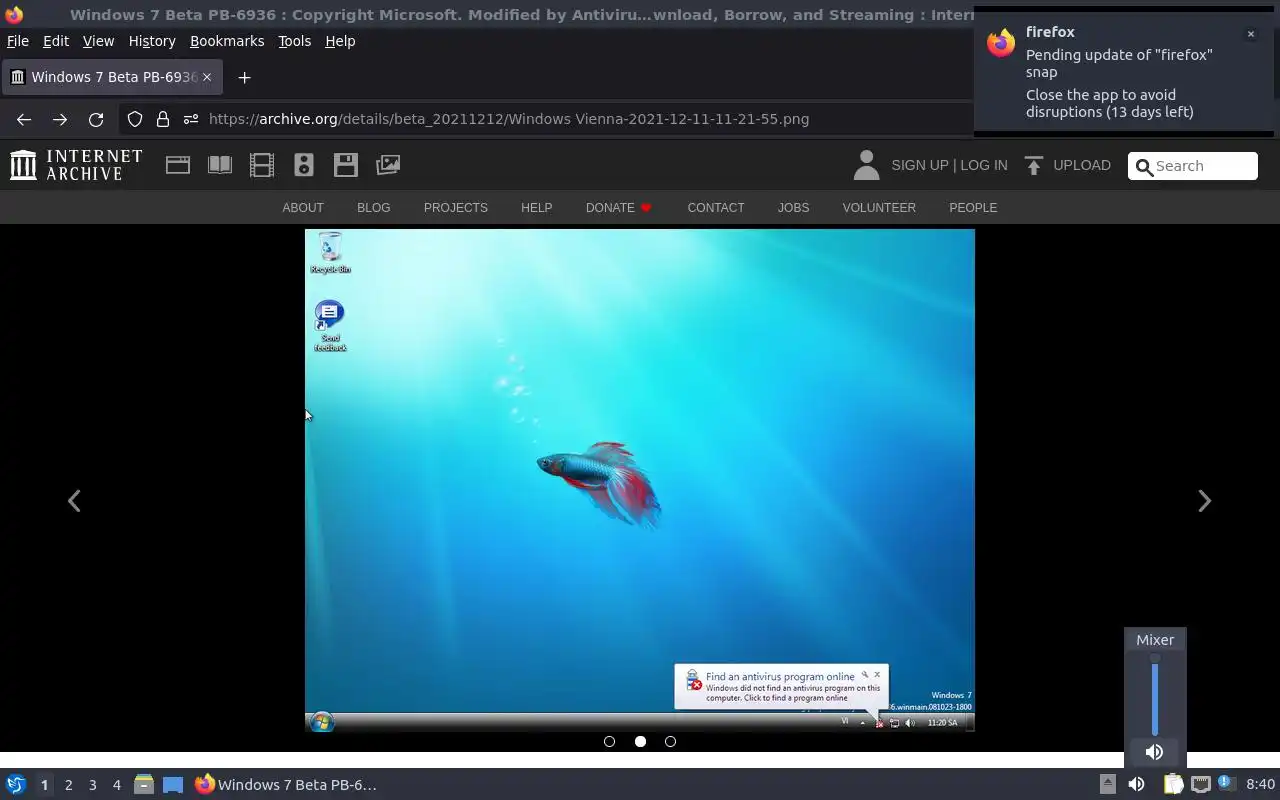Go back with the browser back arrow

[24, 119]
